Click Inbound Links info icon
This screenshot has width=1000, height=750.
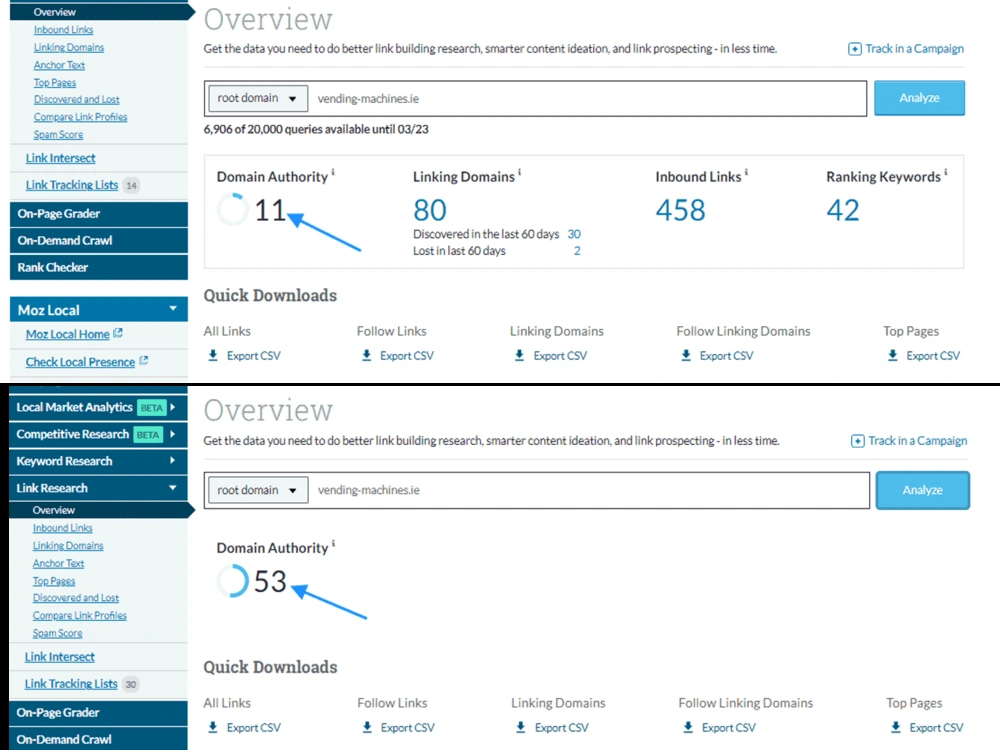pos(746,172)
